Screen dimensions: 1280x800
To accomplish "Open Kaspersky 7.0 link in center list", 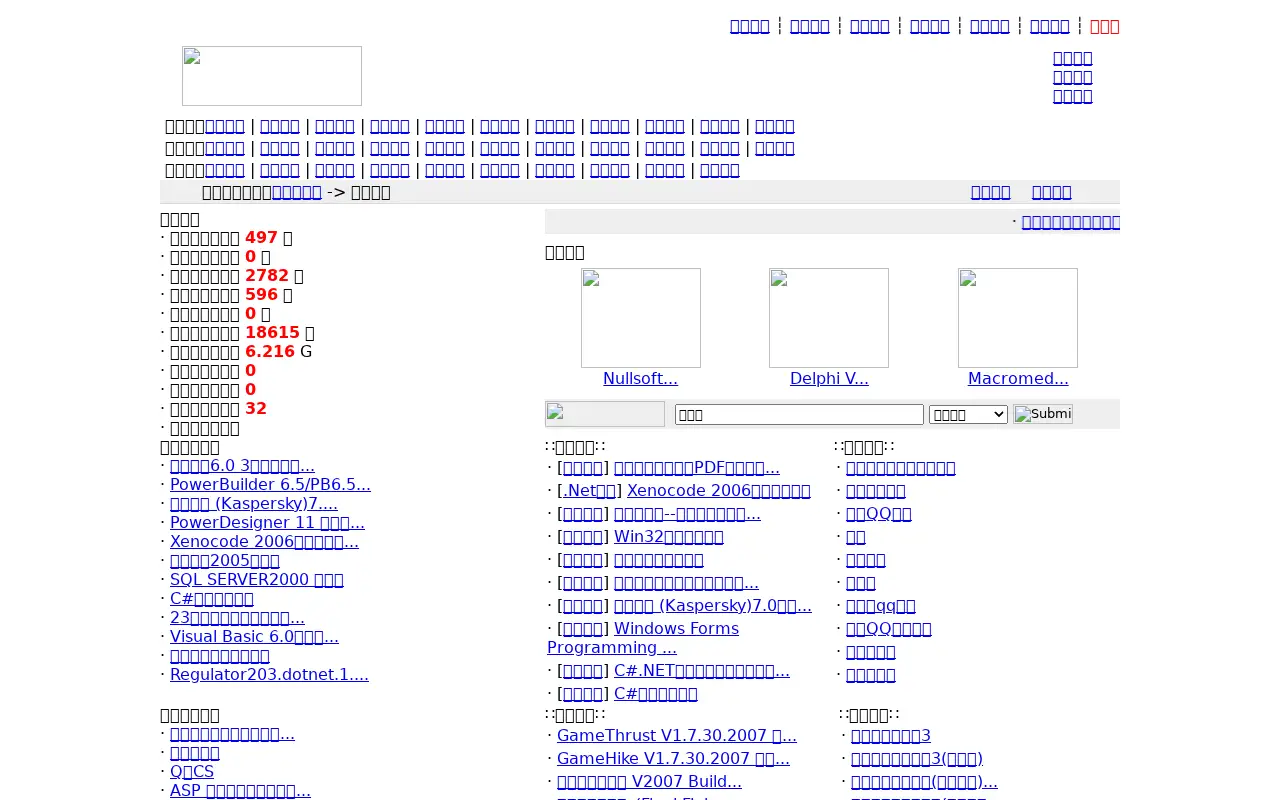I will [x=713, y=605].
